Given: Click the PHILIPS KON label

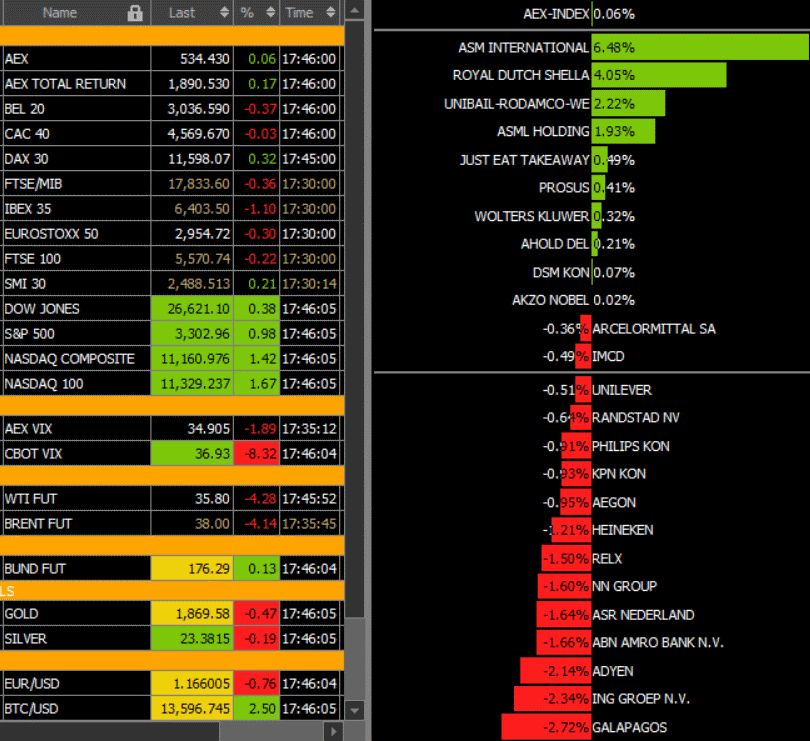Looking at the screenshot, I should [x=631, y=446].
